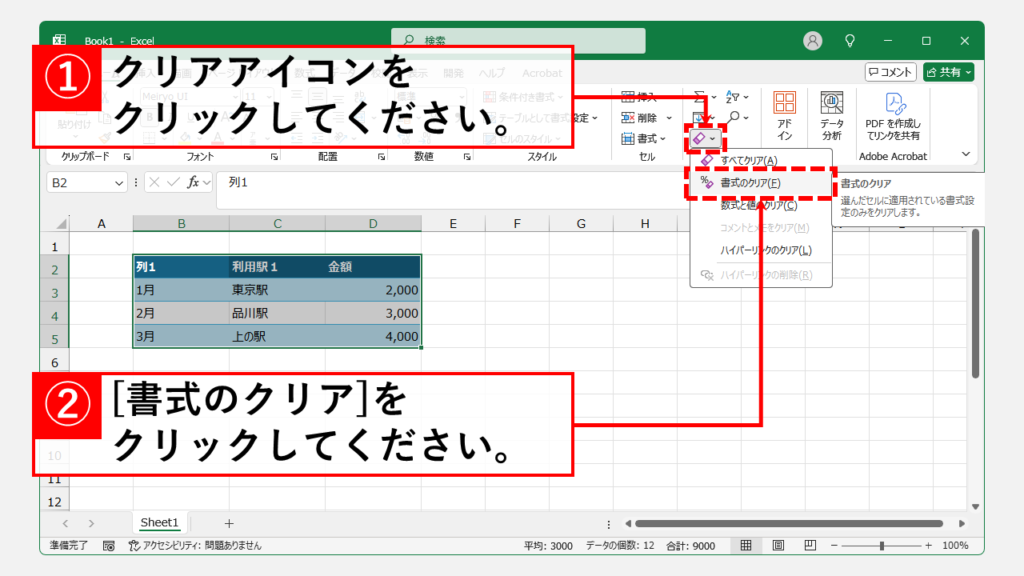Screen dimensions: 1024x576
Task: Click アクセシビリティ: 問題ありません status
Action: point(195,545)
